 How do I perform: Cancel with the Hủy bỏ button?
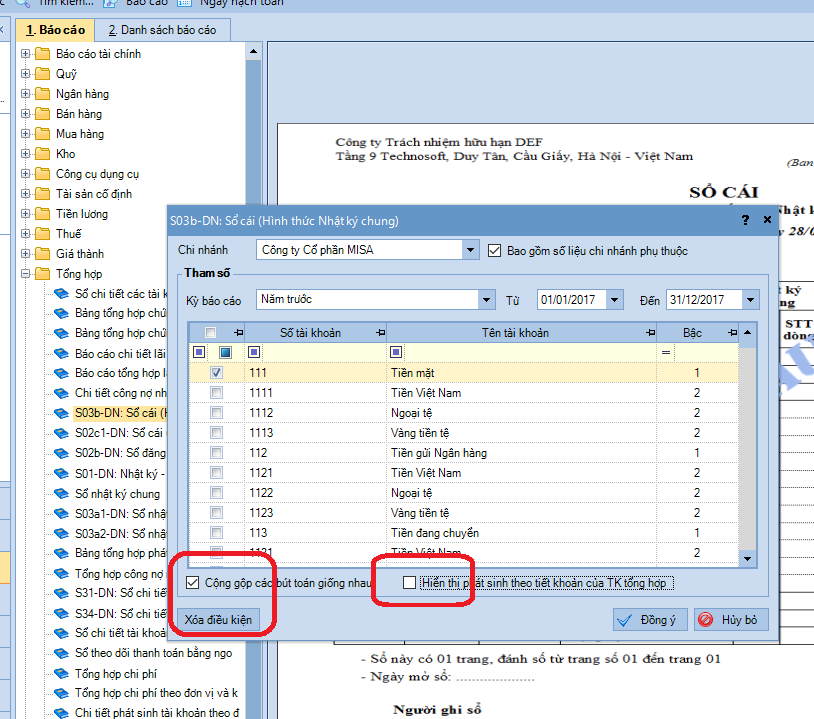(x=731, y=620)
